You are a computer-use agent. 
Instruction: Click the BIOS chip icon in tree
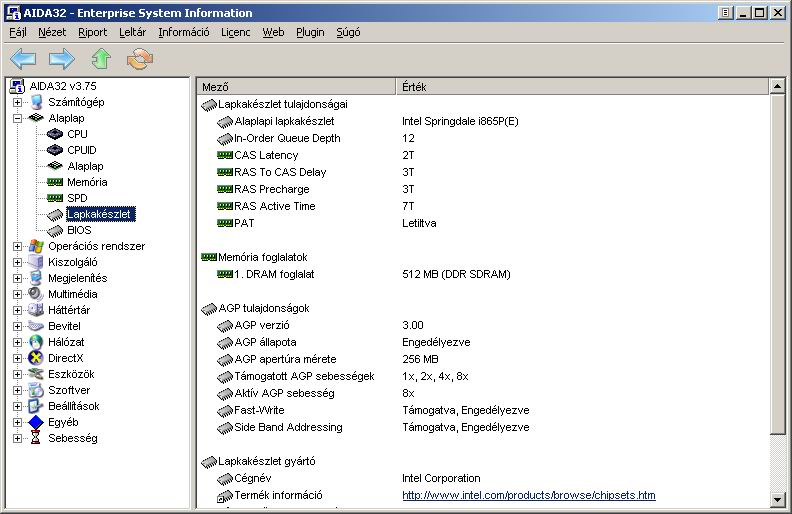click(55, 231)
